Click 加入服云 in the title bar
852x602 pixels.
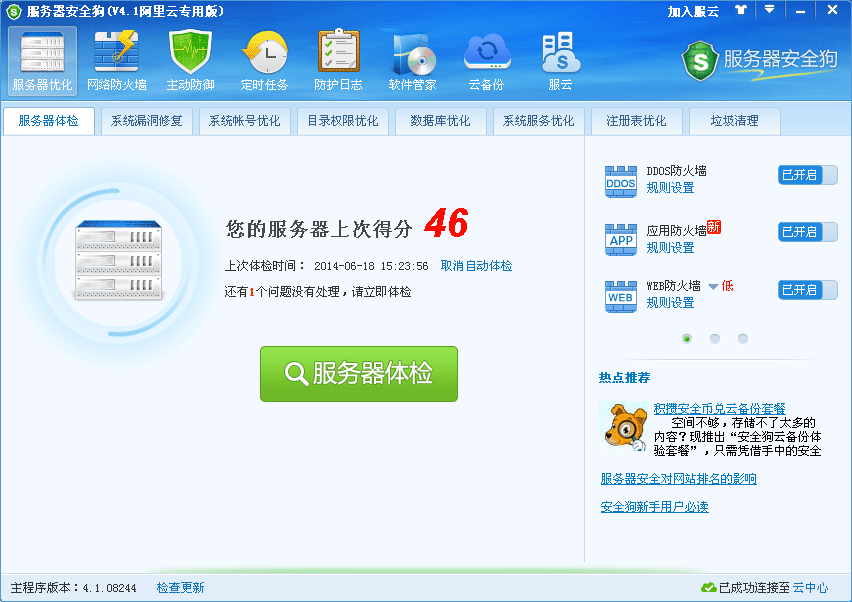click(x=693, y=11)
